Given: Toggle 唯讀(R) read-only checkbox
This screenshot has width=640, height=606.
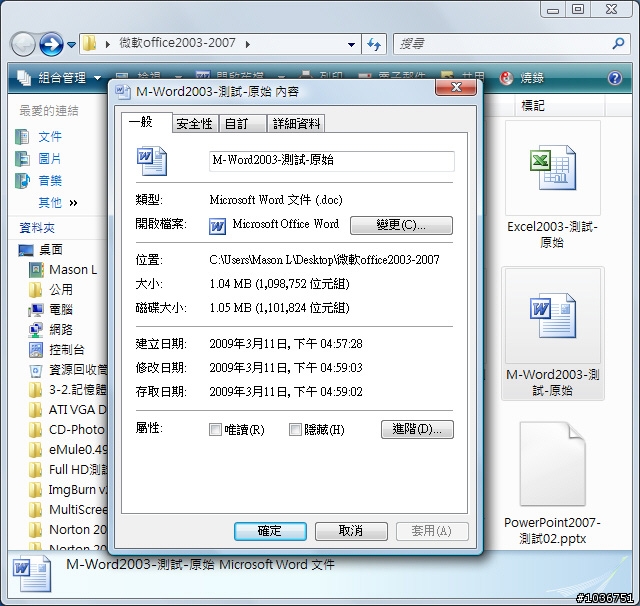Looking at the screenshot, I should coord(215,429).
